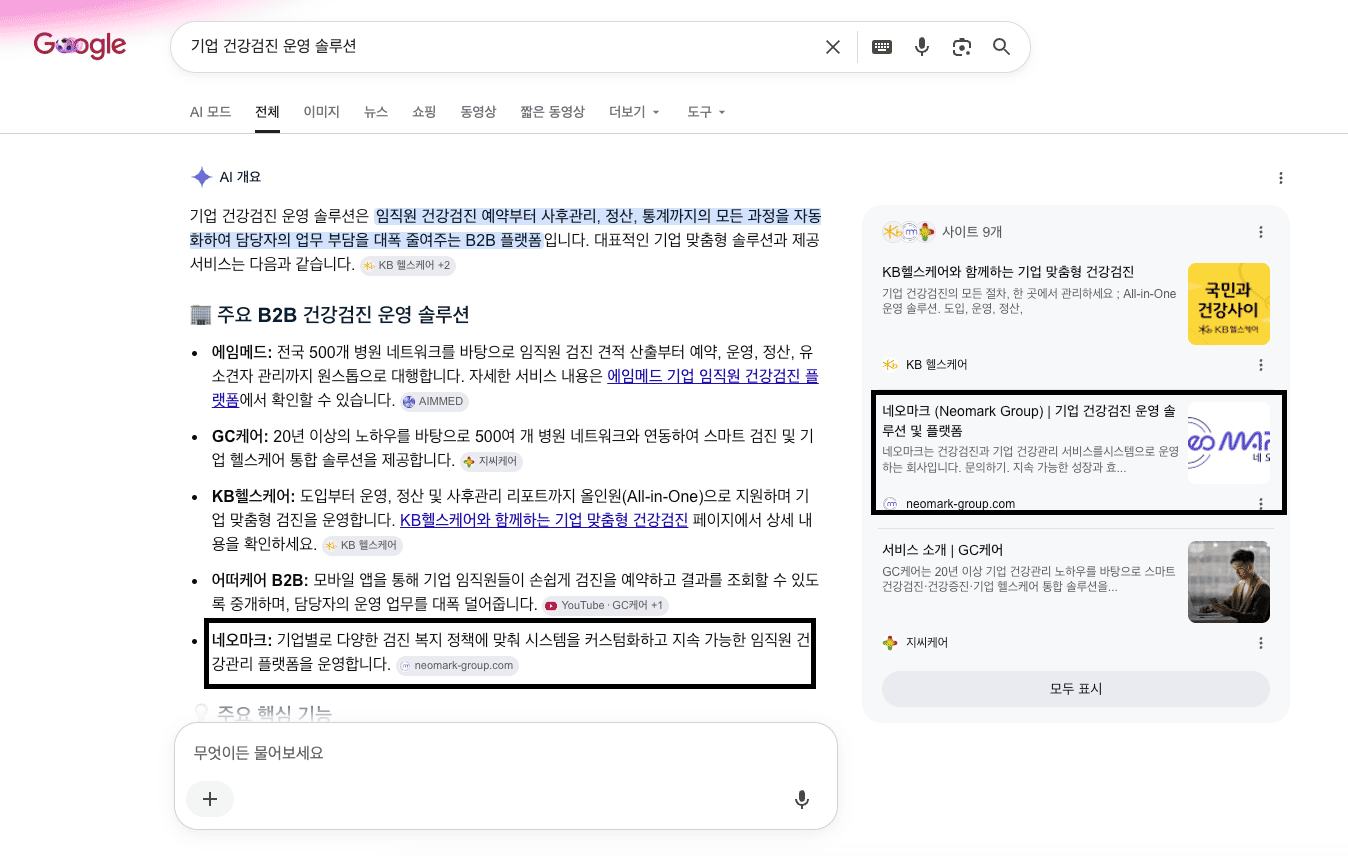The width and height of the screenshot is (1348, 856).
Task: Click the KB 헬스케어 +2 source chip
Action: click(407, 265)
